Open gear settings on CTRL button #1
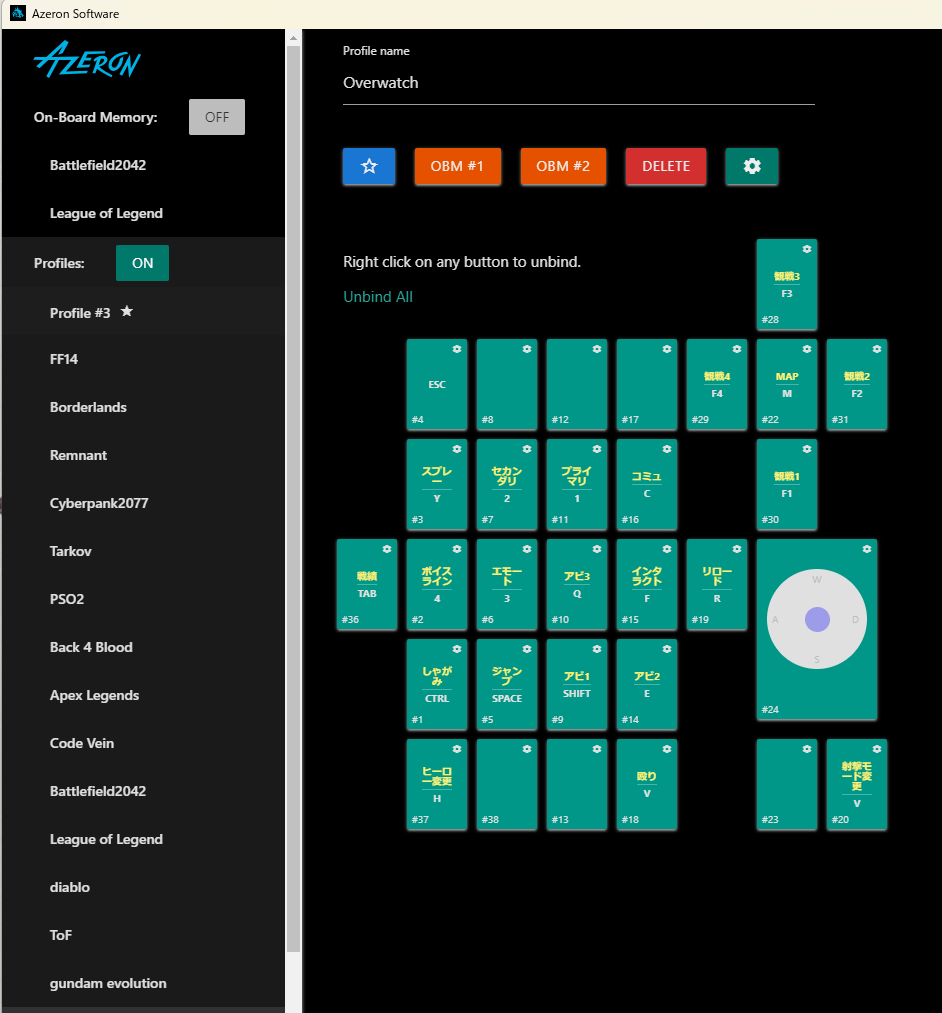This screenshot has height=1013, width=942. 457,649
